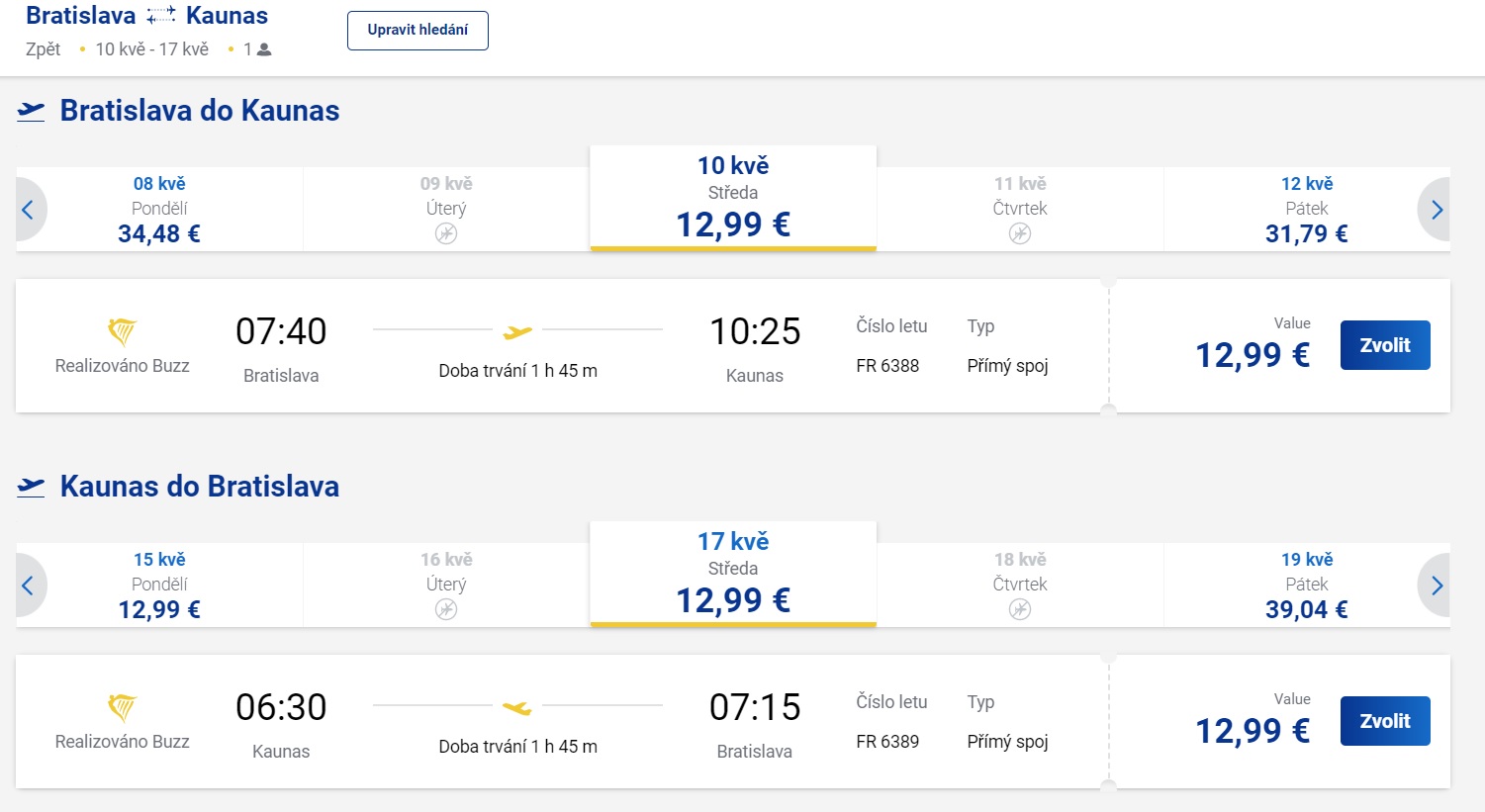Click the Buzz airline logo on flight FR 6389
The height and width of the screenshot is (812, 1485).
[x=122, y=706]
